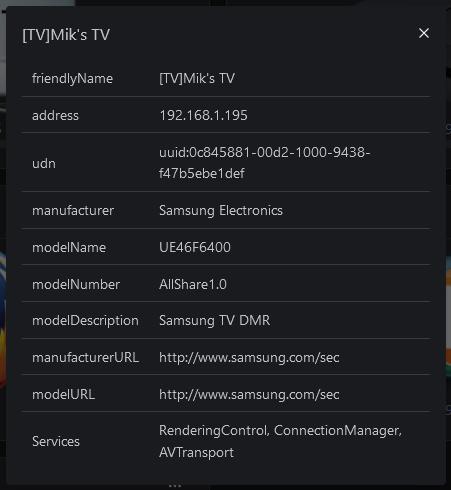This screenshot has width=451, height=490.
Task: Click the AVTransport service name
Action: pyautogui.click(x=196, y=453)
